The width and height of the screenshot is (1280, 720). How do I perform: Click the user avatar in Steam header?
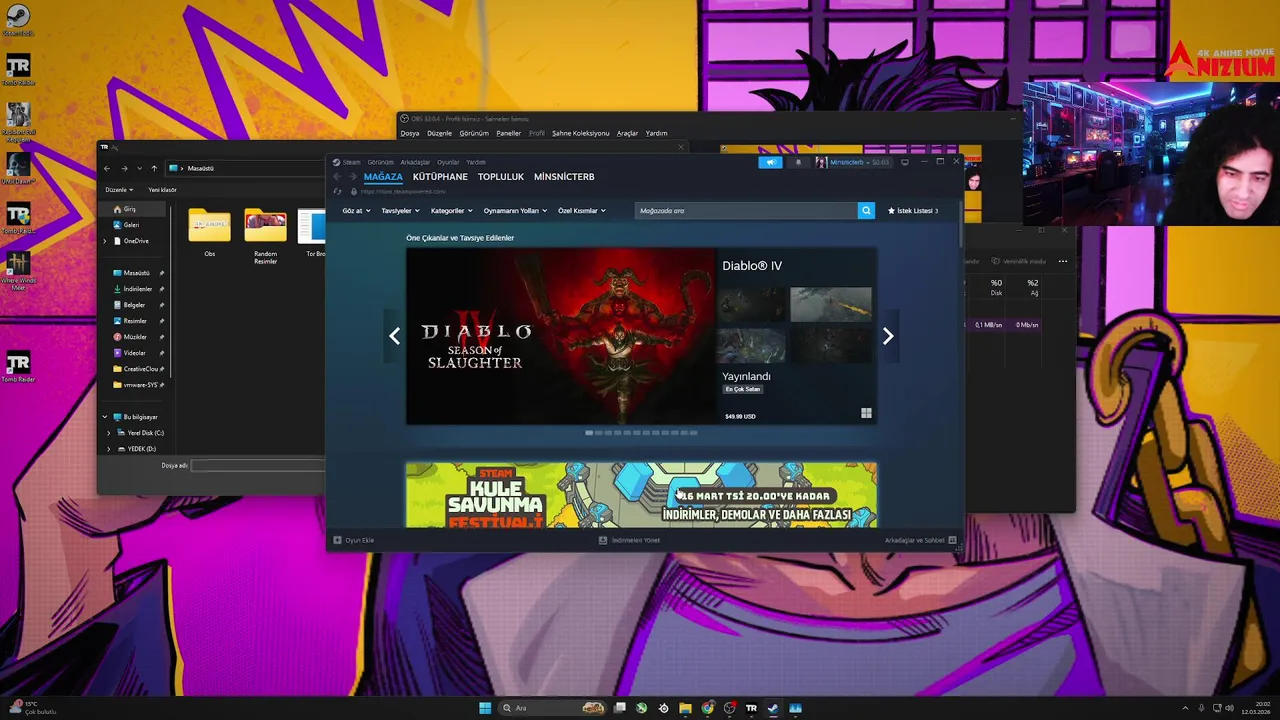coord(821,162)
